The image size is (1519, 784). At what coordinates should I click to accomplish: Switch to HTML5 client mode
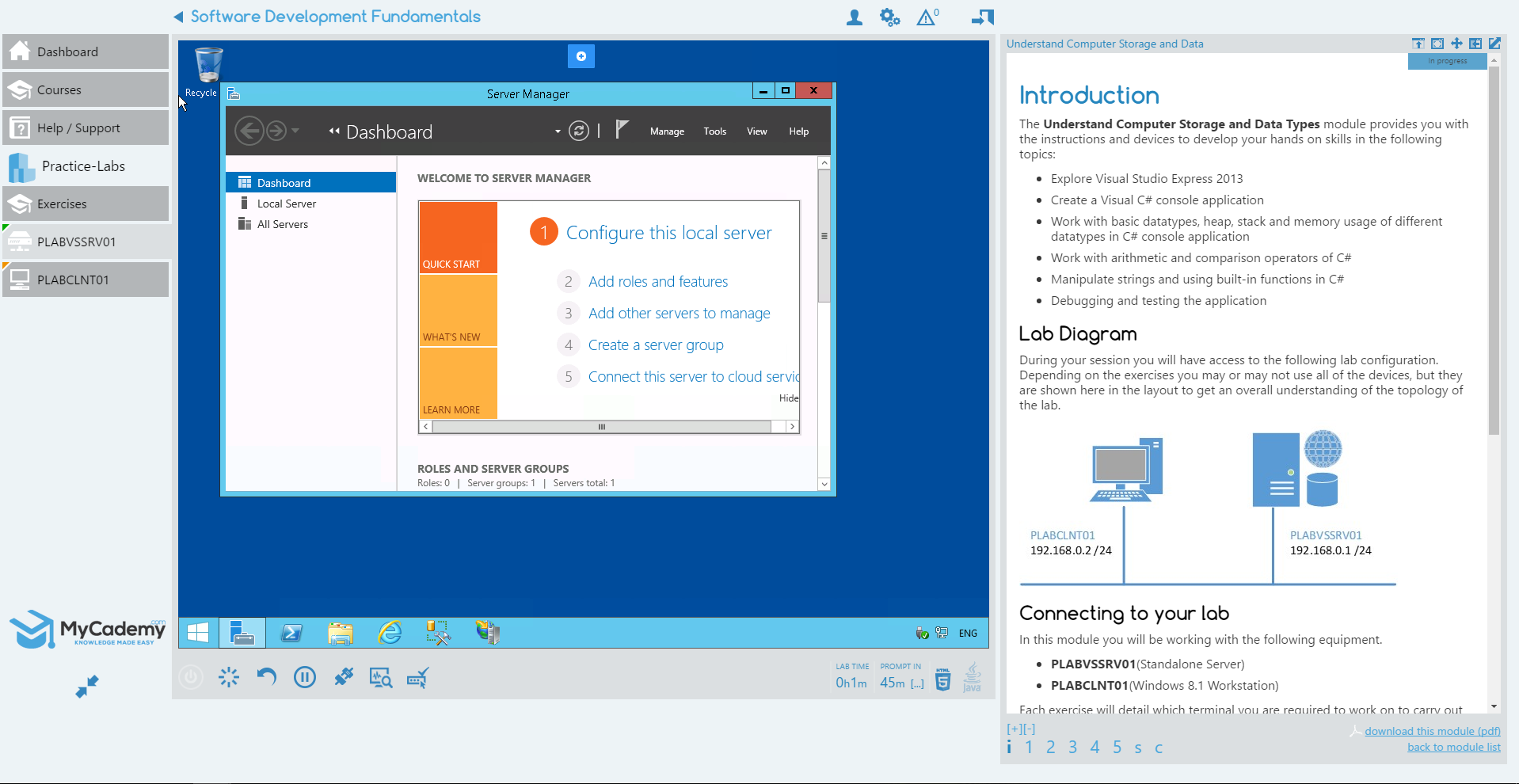point(942,679)
